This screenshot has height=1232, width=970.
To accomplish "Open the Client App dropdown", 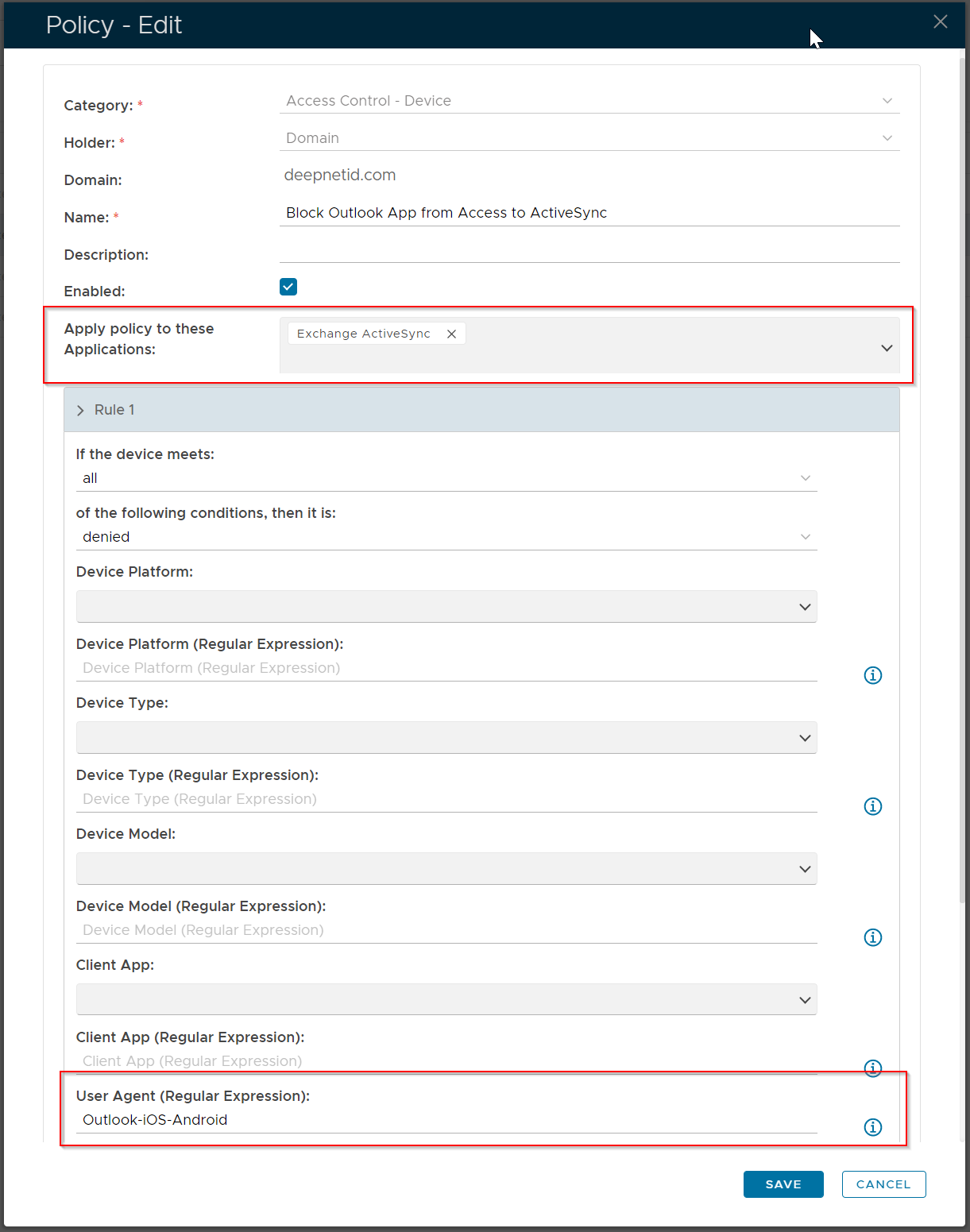I will pyautogui.click(x=446, y=1000).
